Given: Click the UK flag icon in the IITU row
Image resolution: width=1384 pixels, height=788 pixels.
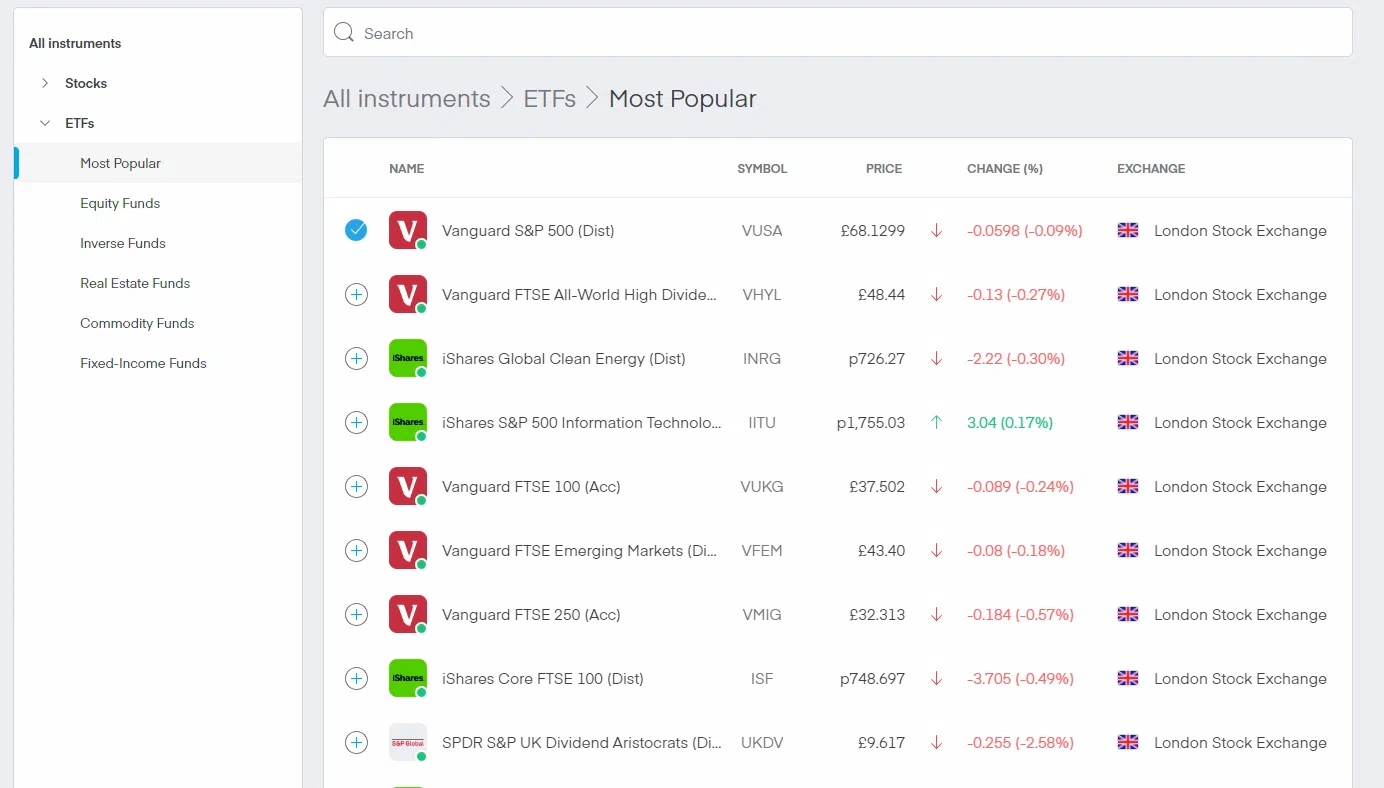Looking at the screenshot, I should coord(1128,422).
